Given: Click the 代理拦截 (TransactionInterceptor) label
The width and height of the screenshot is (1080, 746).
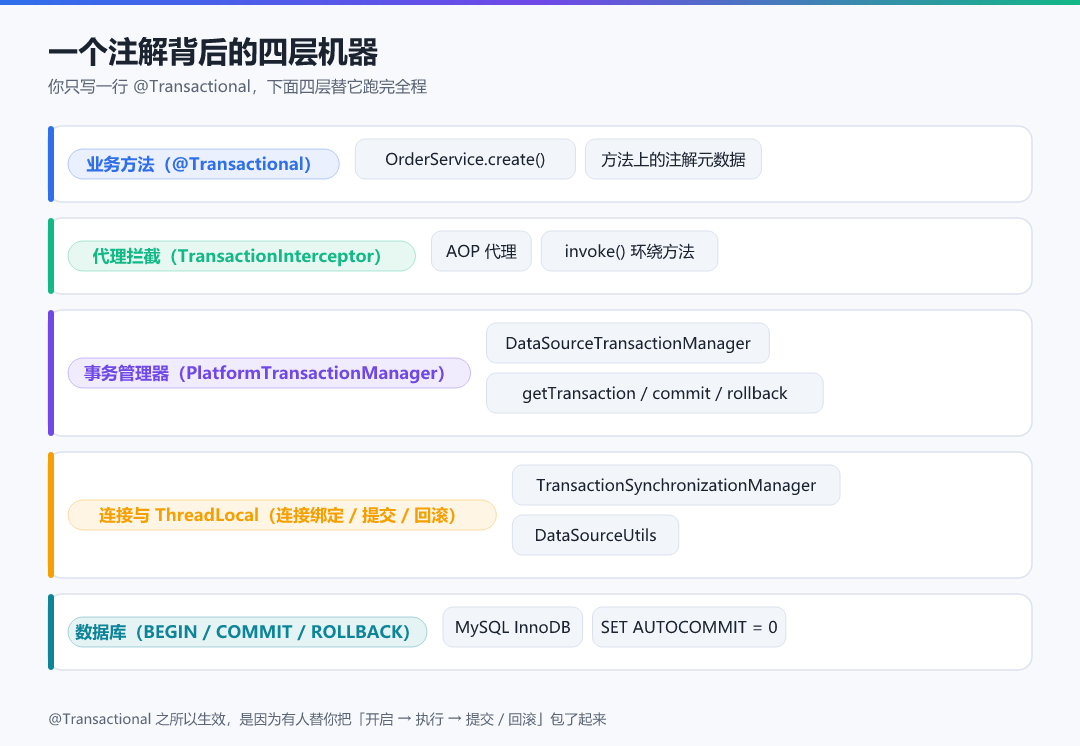Looking at the screenshot, I should (241, 256).
